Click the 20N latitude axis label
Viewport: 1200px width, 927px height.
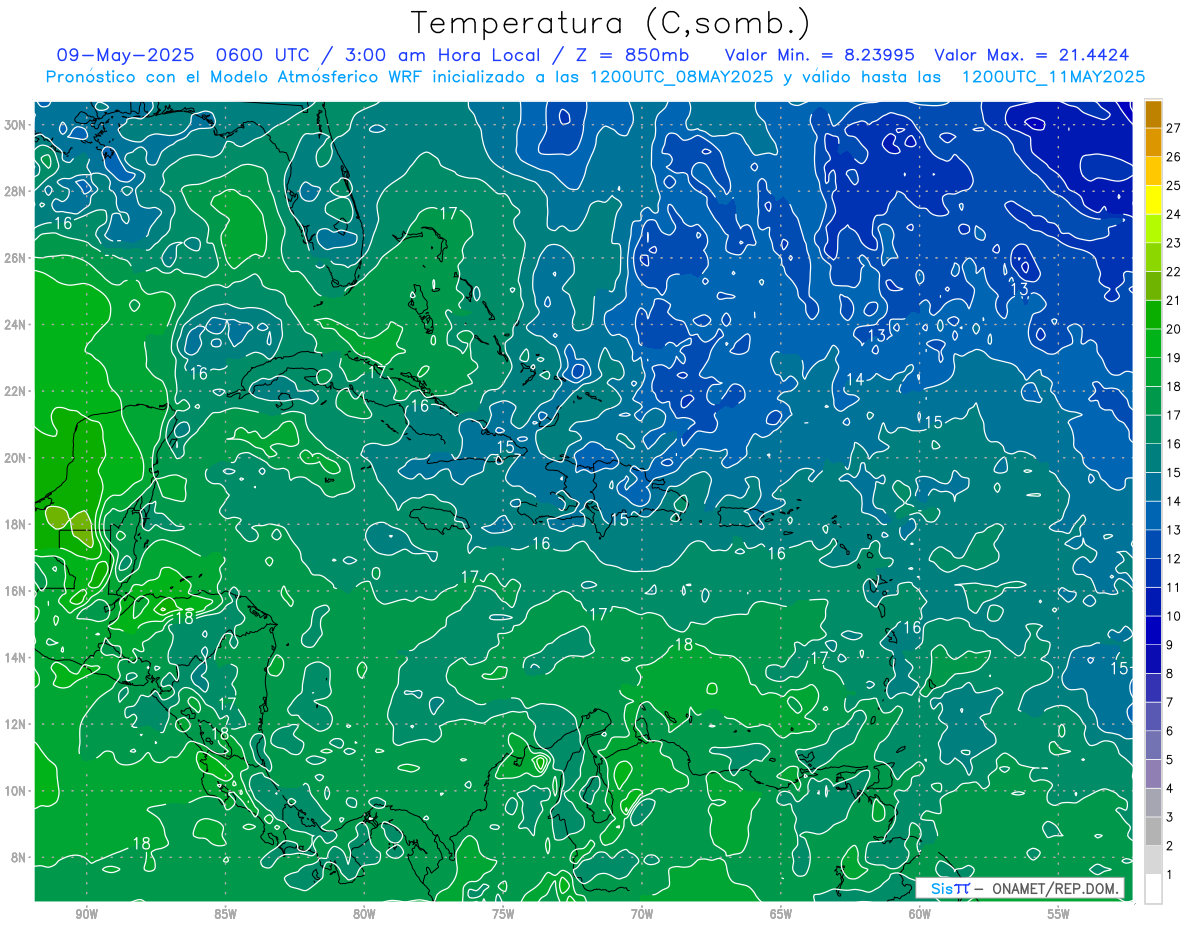tap(15, 458)
